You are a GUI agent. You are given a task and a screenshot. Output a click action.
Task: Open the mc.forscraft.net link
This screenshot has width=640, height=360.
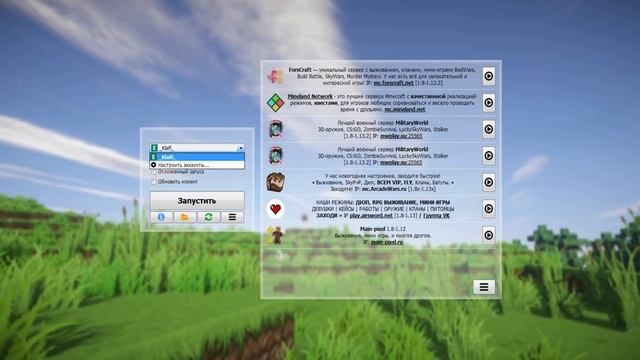click(x=393, y=82)
